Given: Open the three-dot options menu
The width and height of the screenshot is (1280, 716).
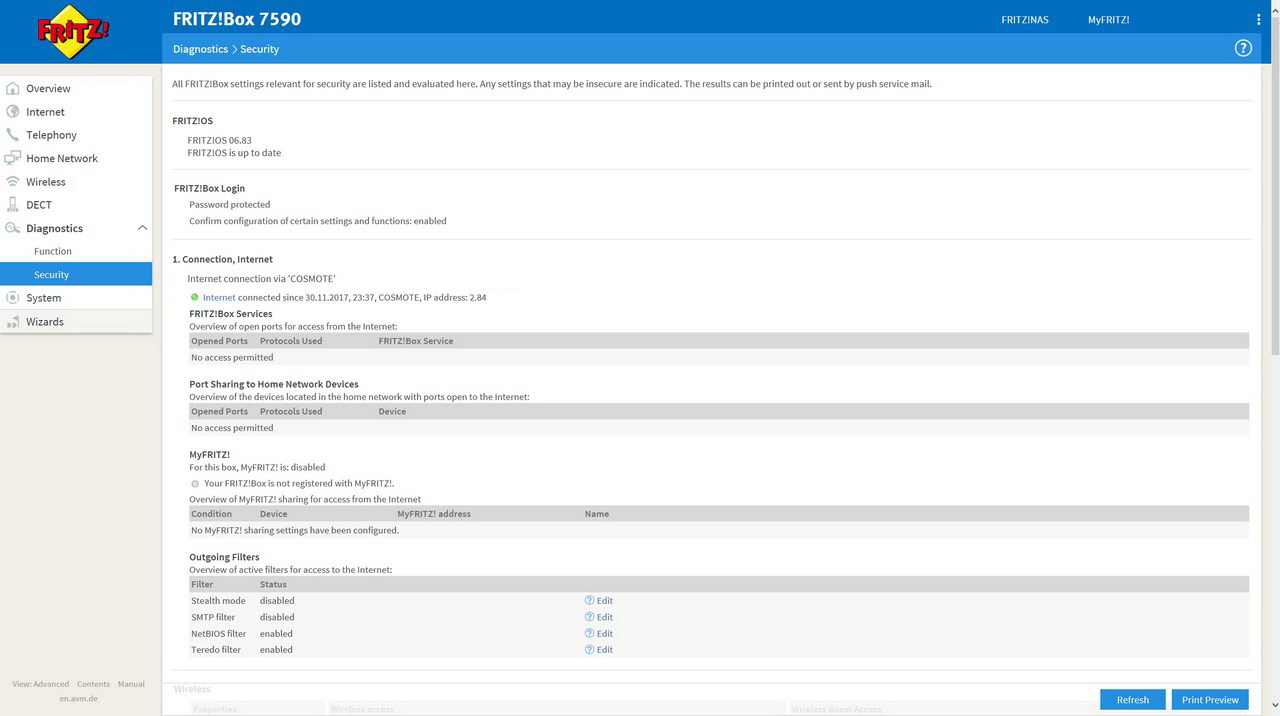Looking at the screenshot, I should pos(1258,19).
